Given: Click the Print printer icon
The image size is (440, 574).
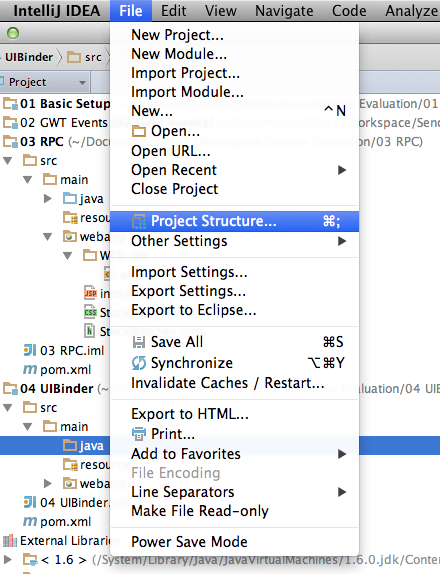Looking at the screenshot, I should point(139,434).
